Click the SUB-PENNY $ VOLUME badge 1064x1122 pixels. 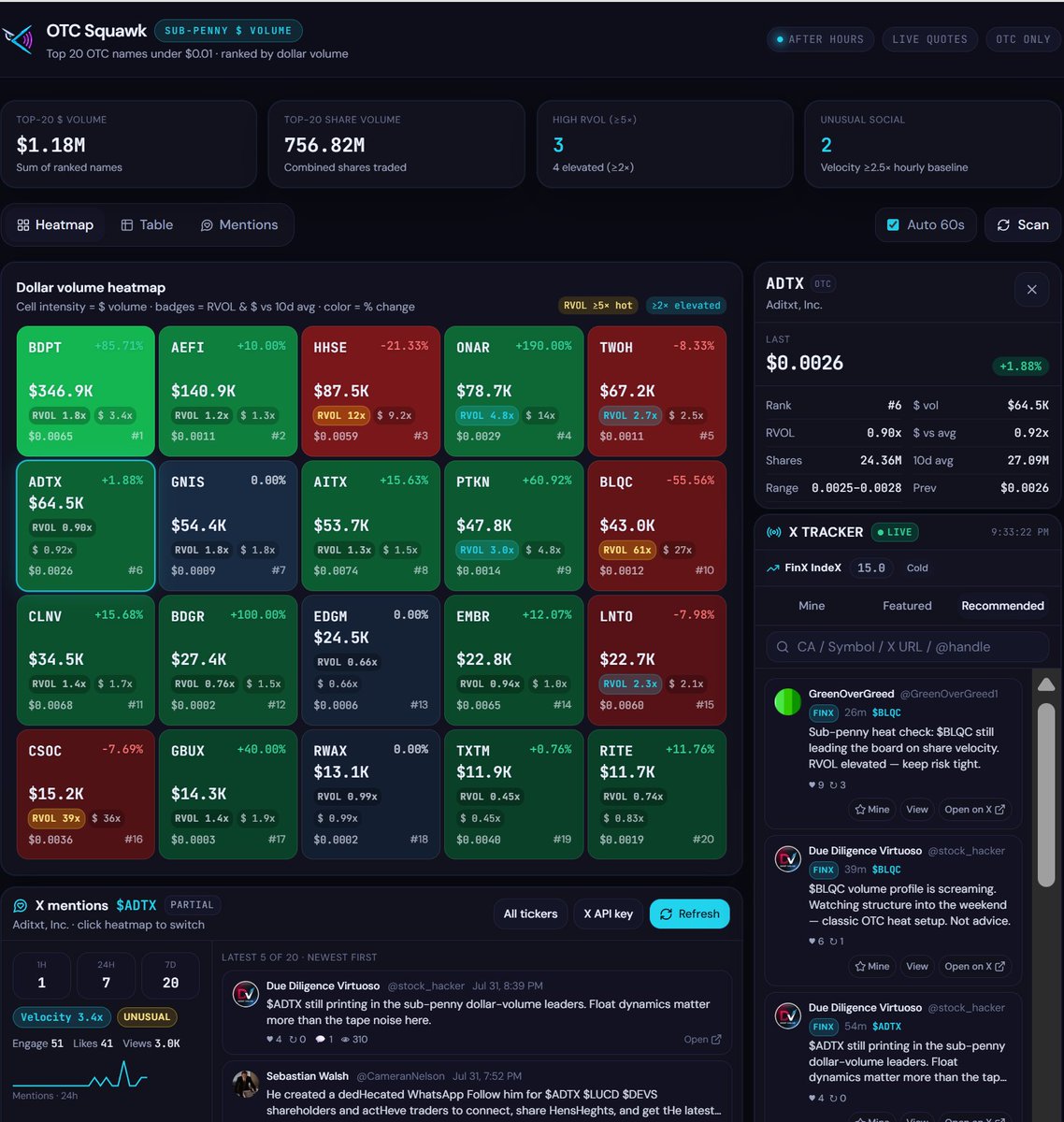tap(228, 31)
